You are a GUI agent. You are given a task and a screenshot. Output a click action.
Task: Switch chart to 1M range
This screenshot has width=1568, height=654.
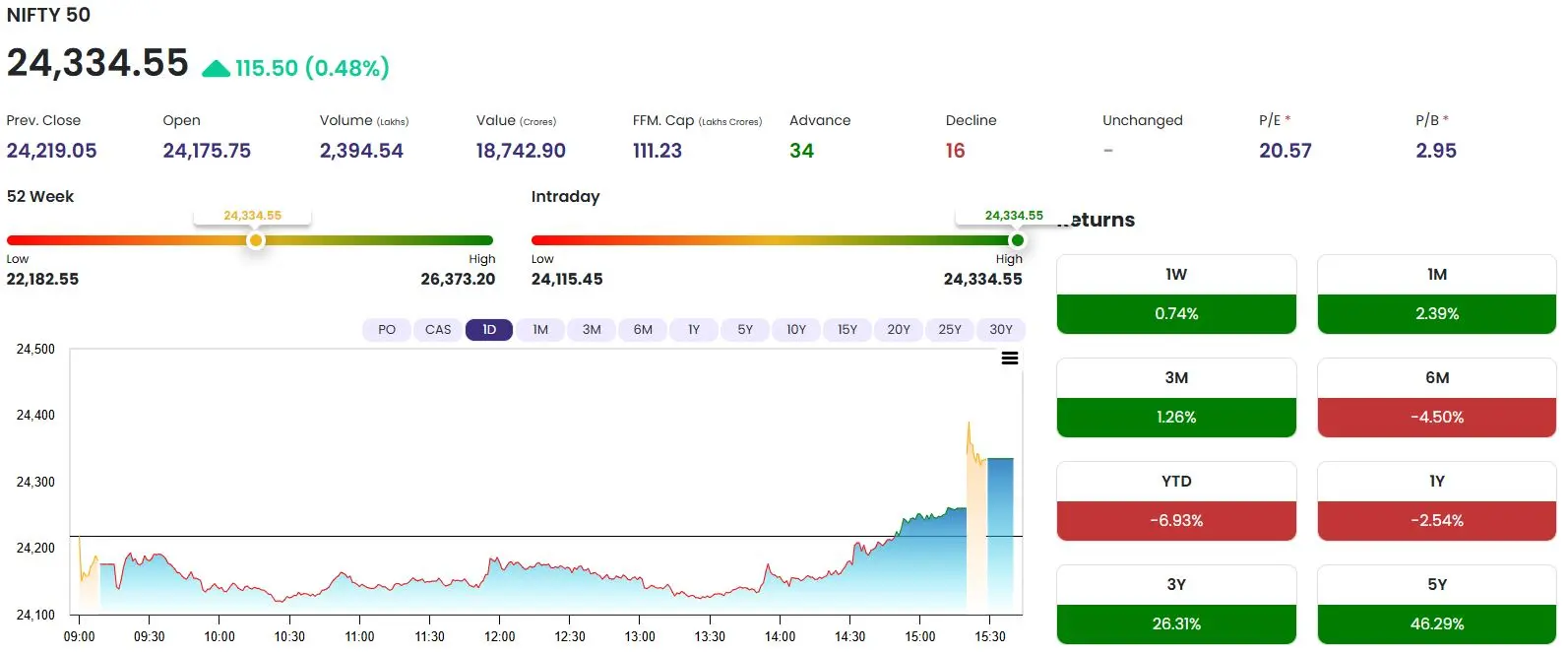click(x=540, y=330)
